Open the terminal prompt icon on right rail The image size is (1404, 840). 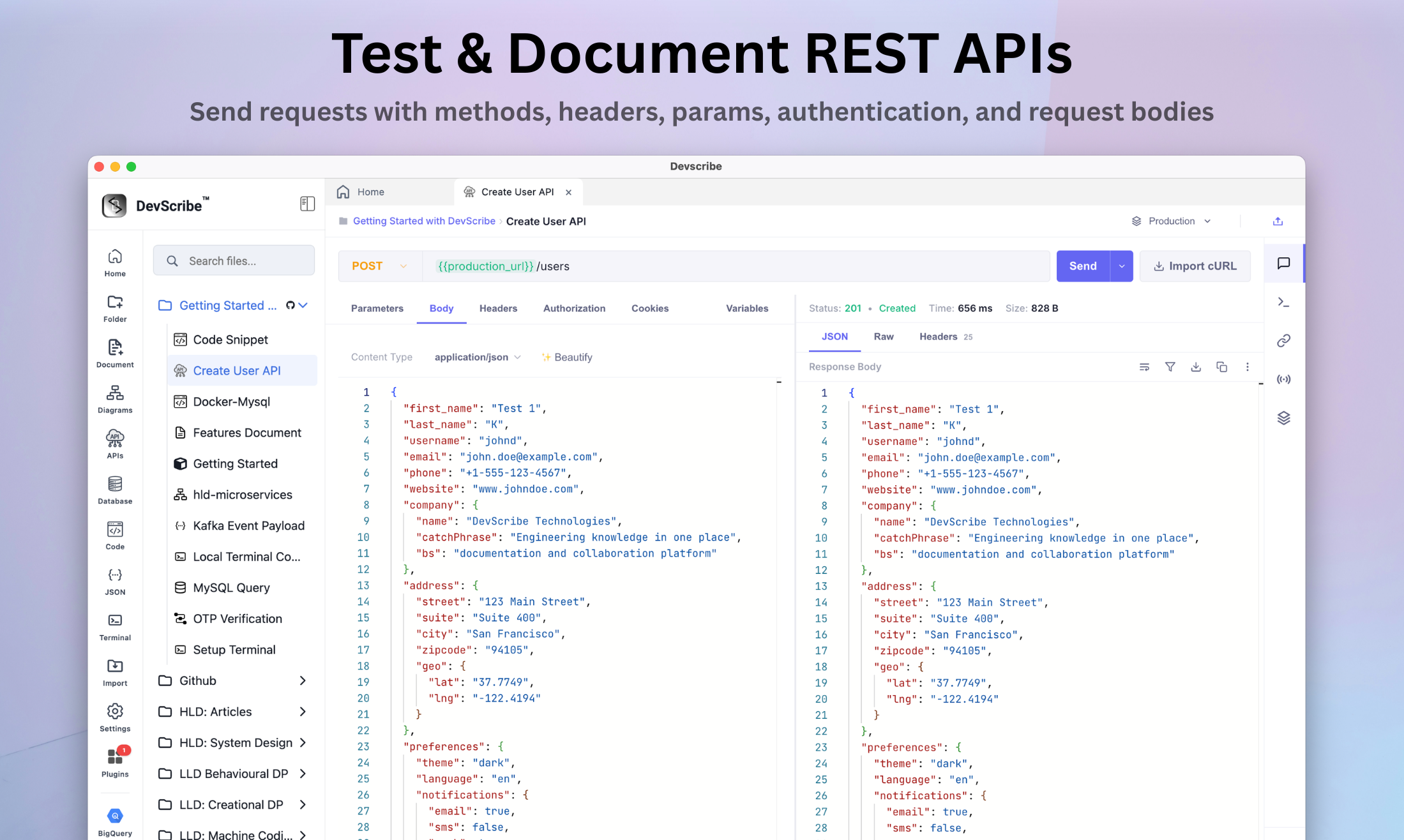tap(1283, 302)
